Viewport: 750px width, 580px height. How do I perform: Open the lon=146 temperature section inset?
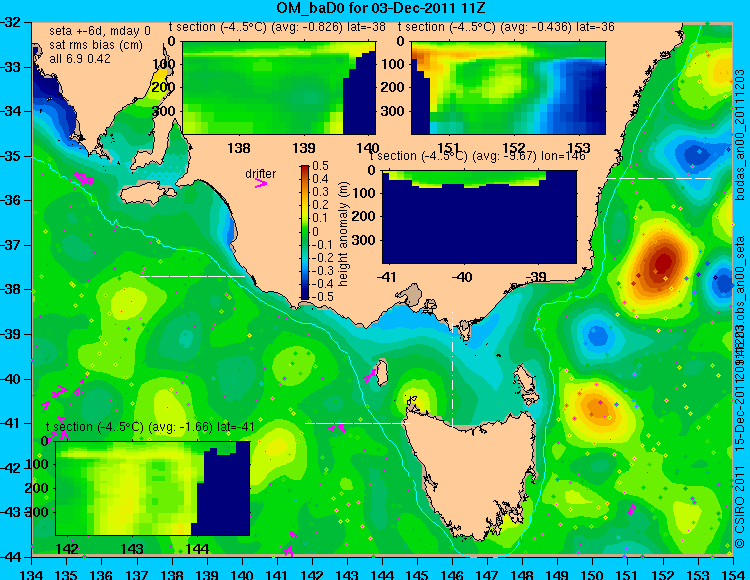click(x=479, y=217)
